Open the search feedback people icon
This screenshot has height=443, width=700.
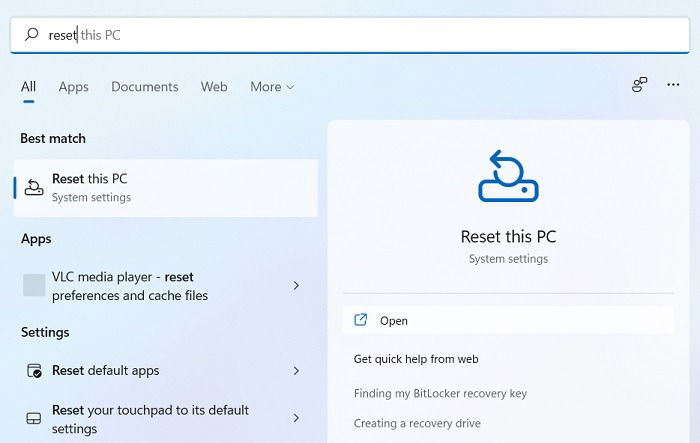click(x=639, y=84)
